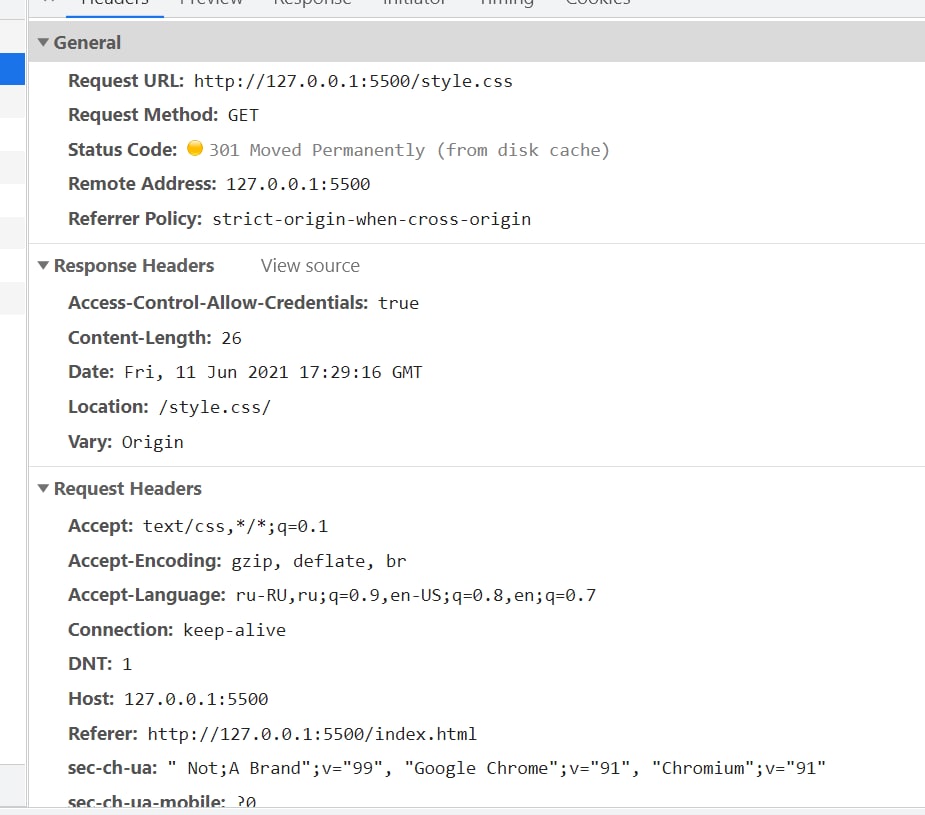The image size is (925, 815).
Task: Click the View source link
Action: [310, 266]
